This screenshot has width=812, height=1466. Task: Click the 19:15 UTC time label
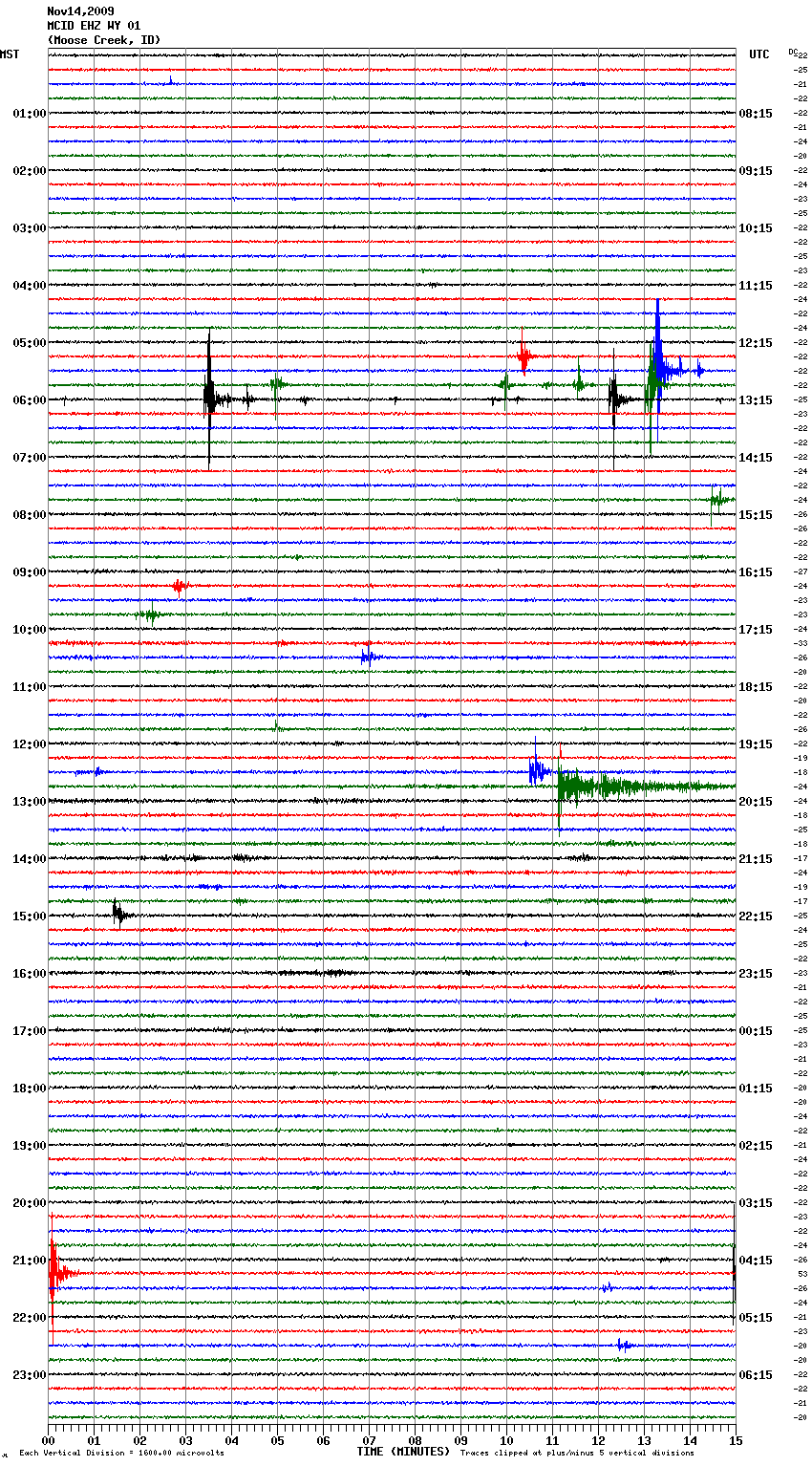756,744
